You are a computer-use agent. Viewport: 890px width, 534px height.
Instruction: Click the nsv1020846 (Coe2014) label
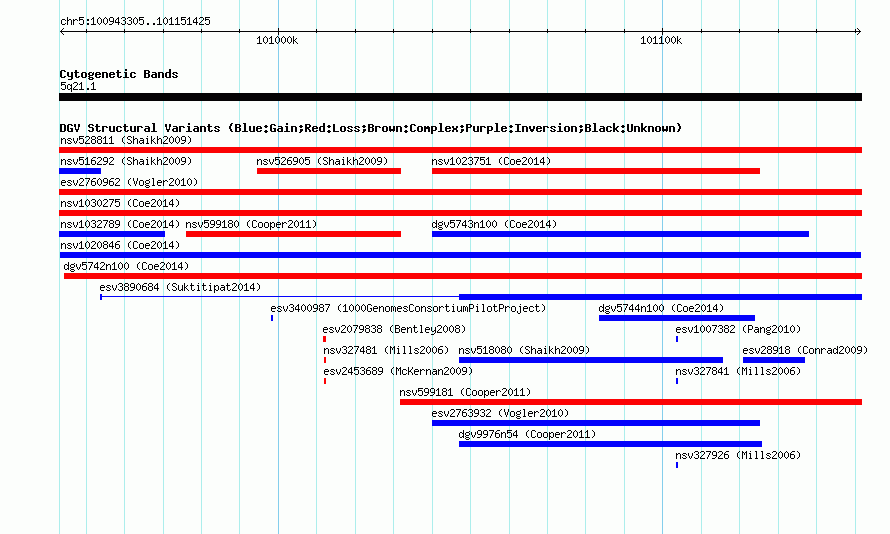click(120, 245)
